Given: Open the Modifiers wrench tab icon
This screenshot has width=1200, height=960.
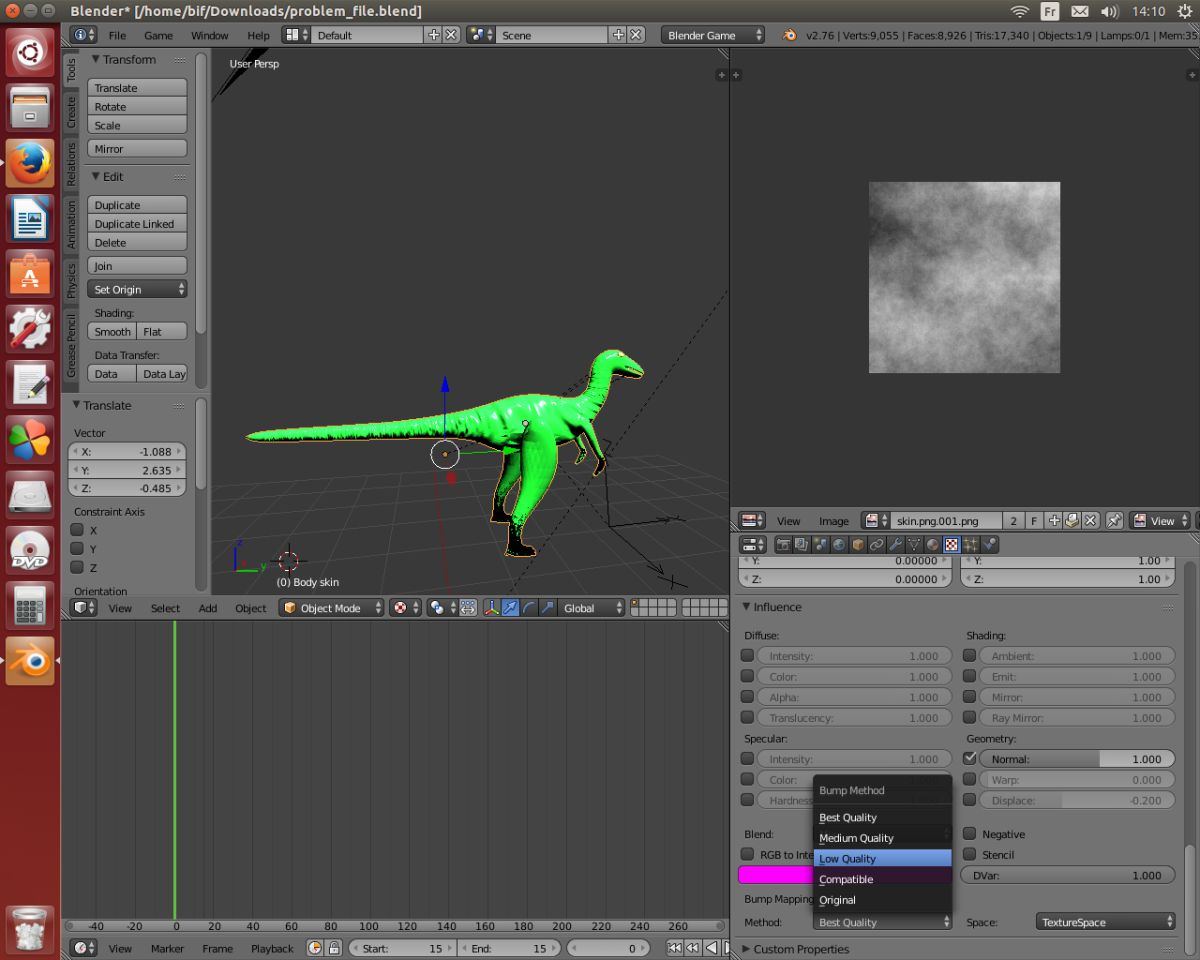Looking at the screenshot, I should [x=895, y=545].
